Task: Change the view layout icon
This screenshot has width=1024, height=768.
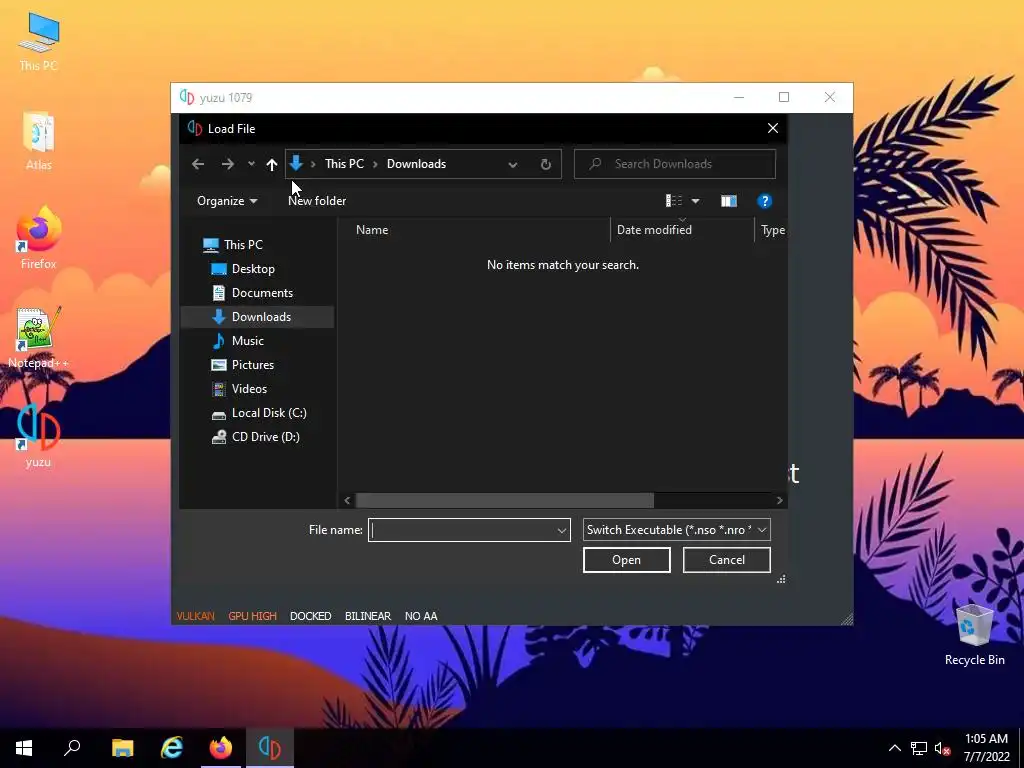Action: tap(673, 201)
